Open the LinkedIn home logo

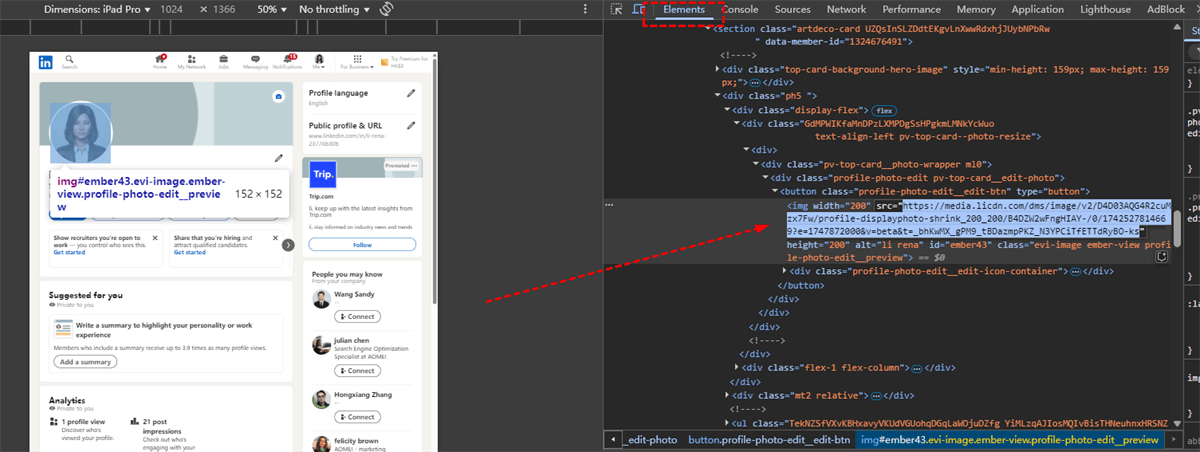(x=46, y=63)
